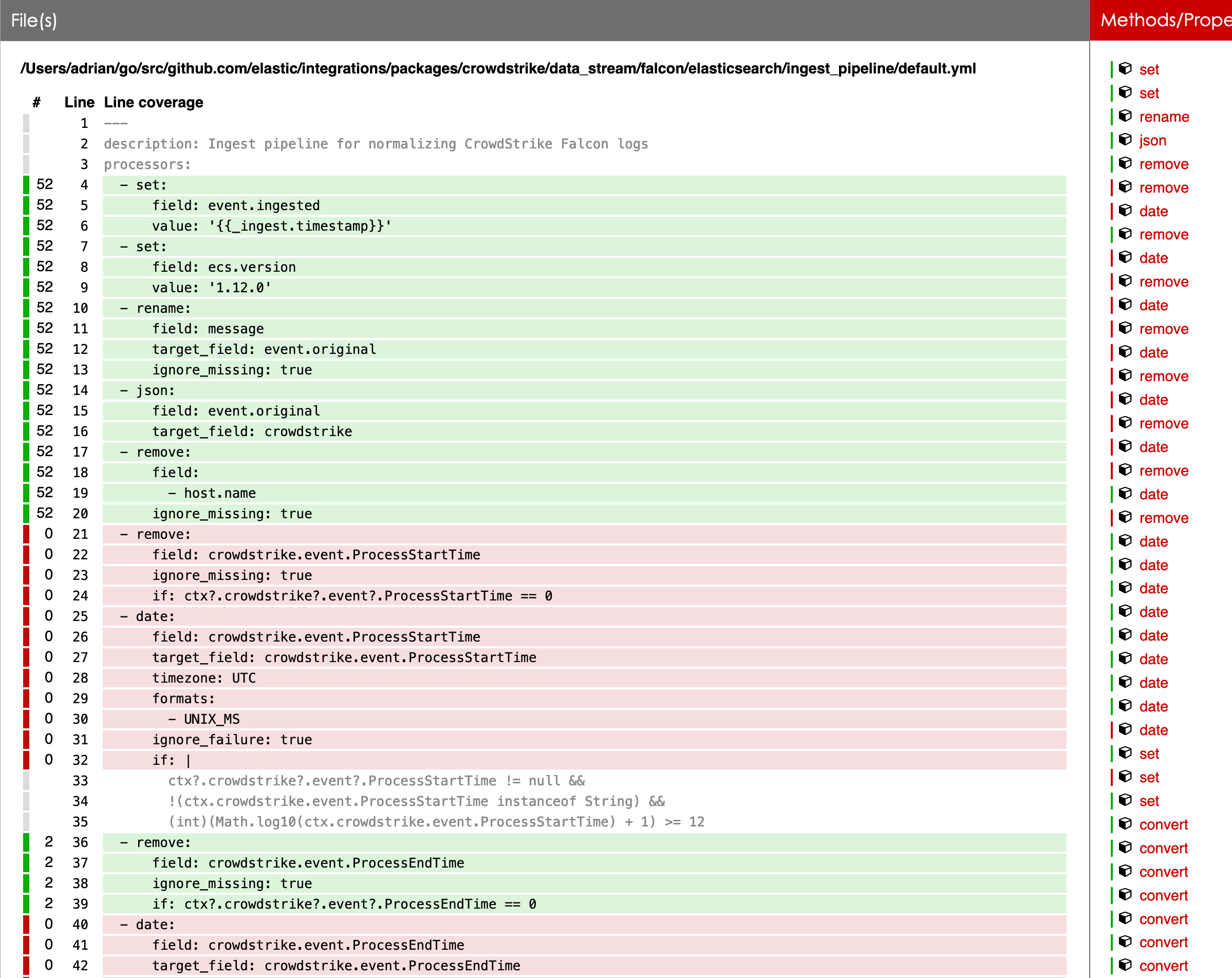Open the rename method link

(x=1164, y=117)
